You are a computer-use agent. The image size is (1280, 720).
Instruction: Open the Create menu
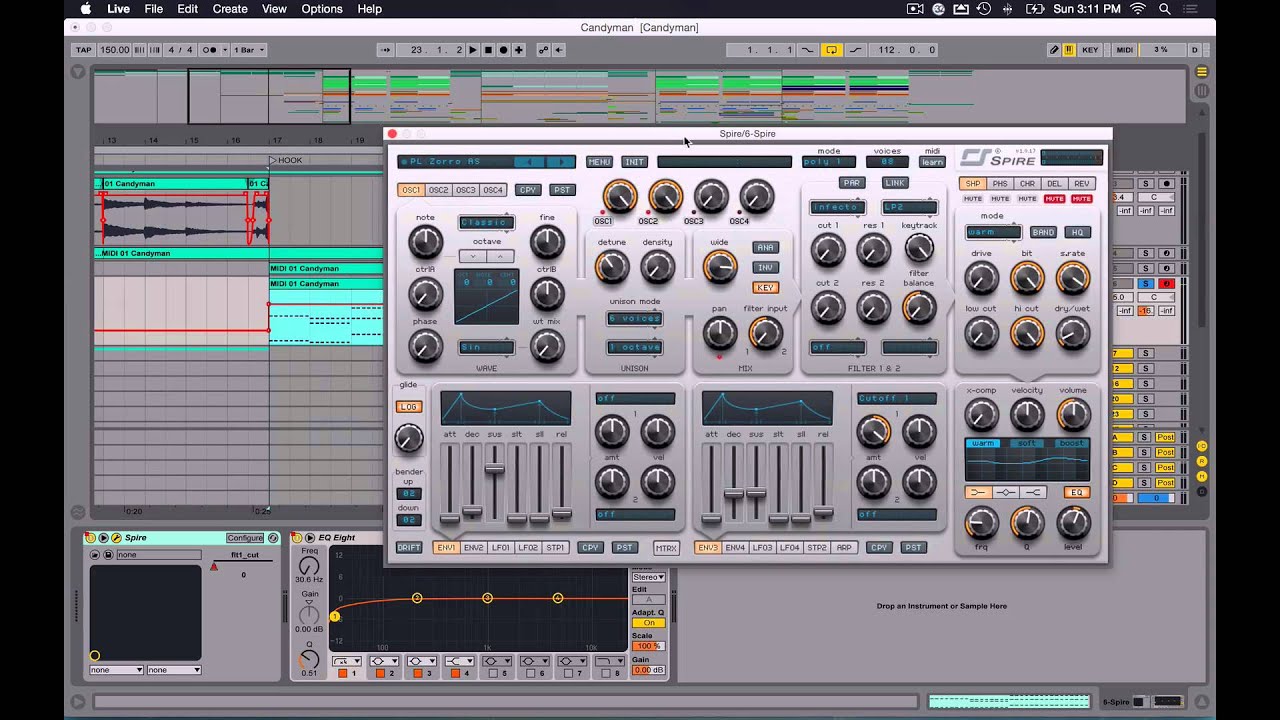230,9
